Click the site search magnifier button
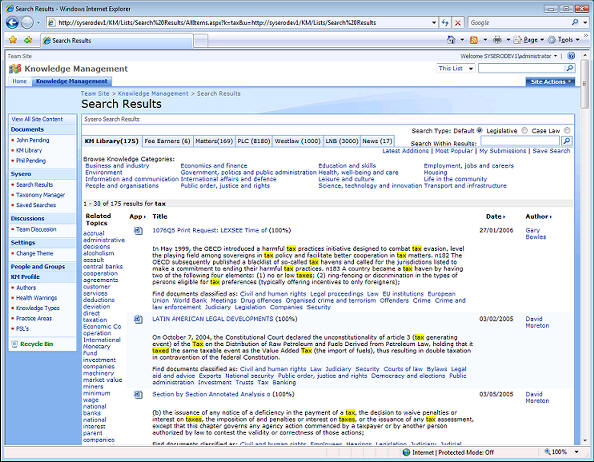 570,68
